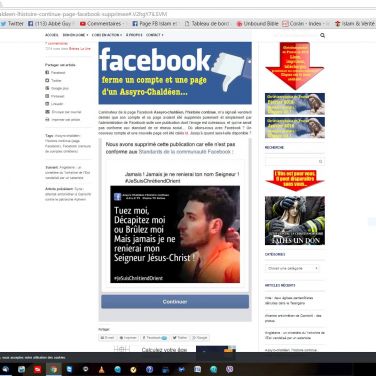Image resolution: width=376 pixels, height=376 pixels.
Task: Expand the categories dropdown selector
Action: pos(292,268)
